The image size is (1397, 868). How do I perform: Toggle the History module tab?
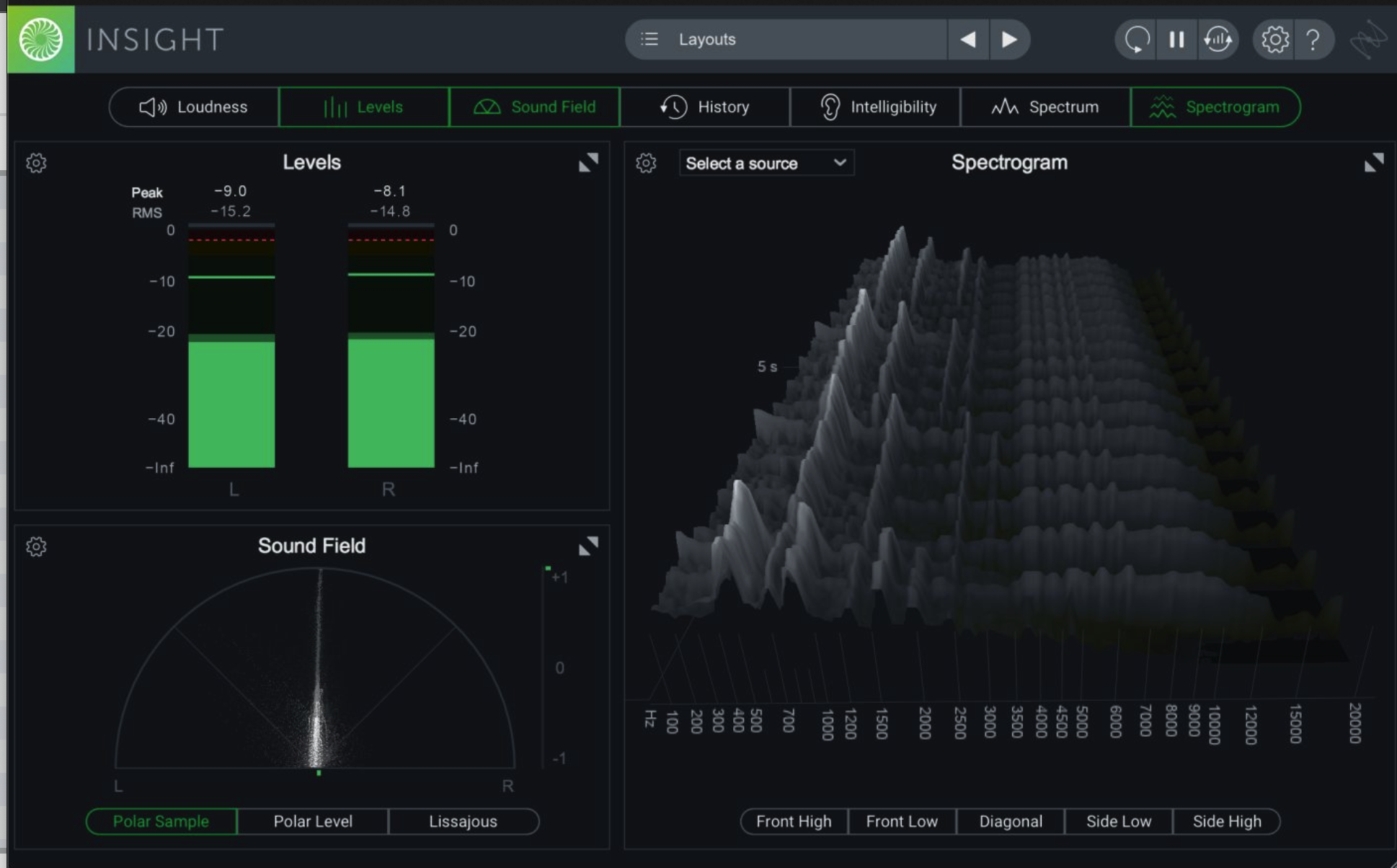pyautogui.click(x=704, y=107)
